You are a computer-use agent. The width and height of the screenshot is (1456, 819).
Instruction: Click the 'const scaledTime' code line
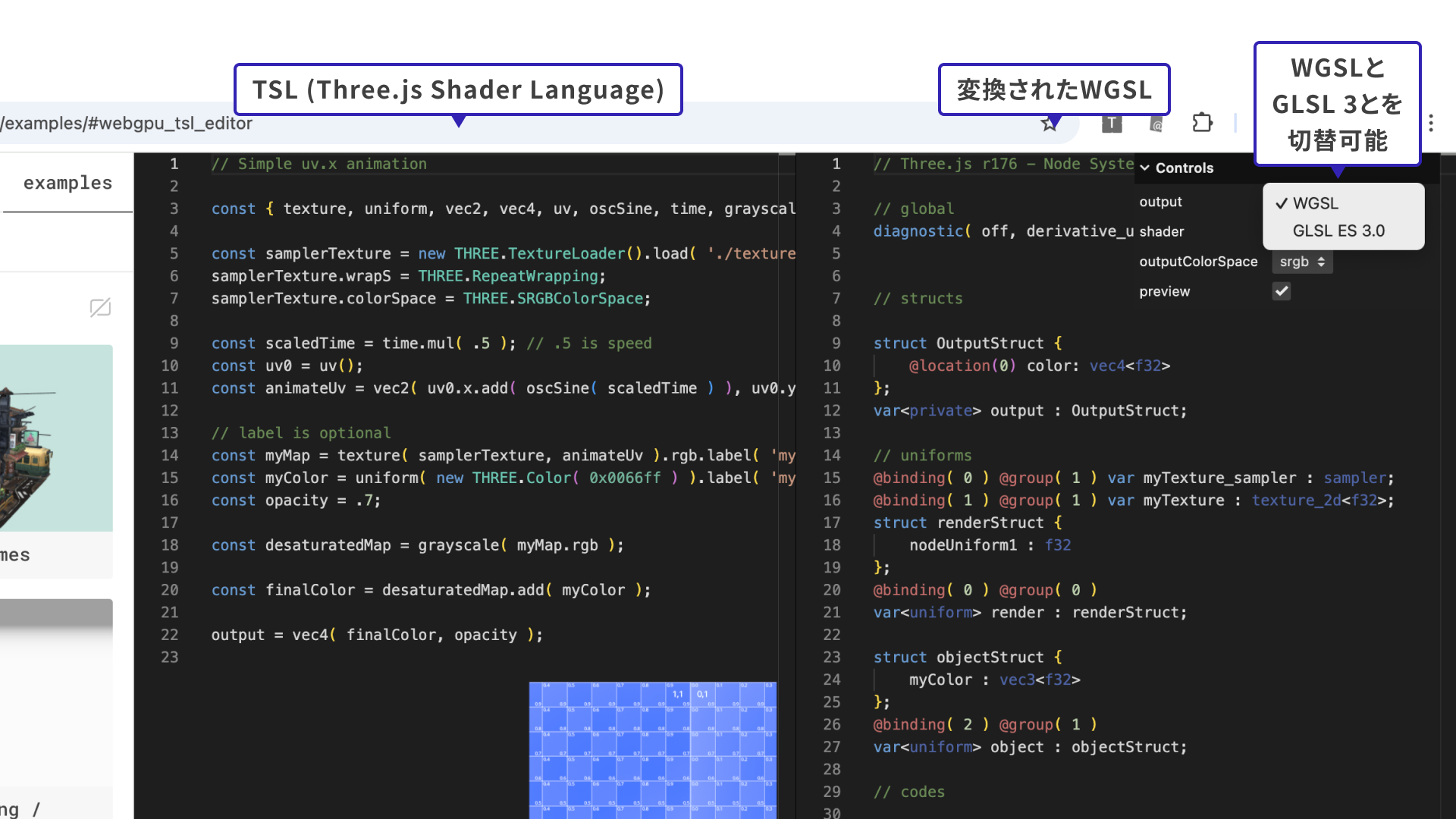click(x=431, y=344)
